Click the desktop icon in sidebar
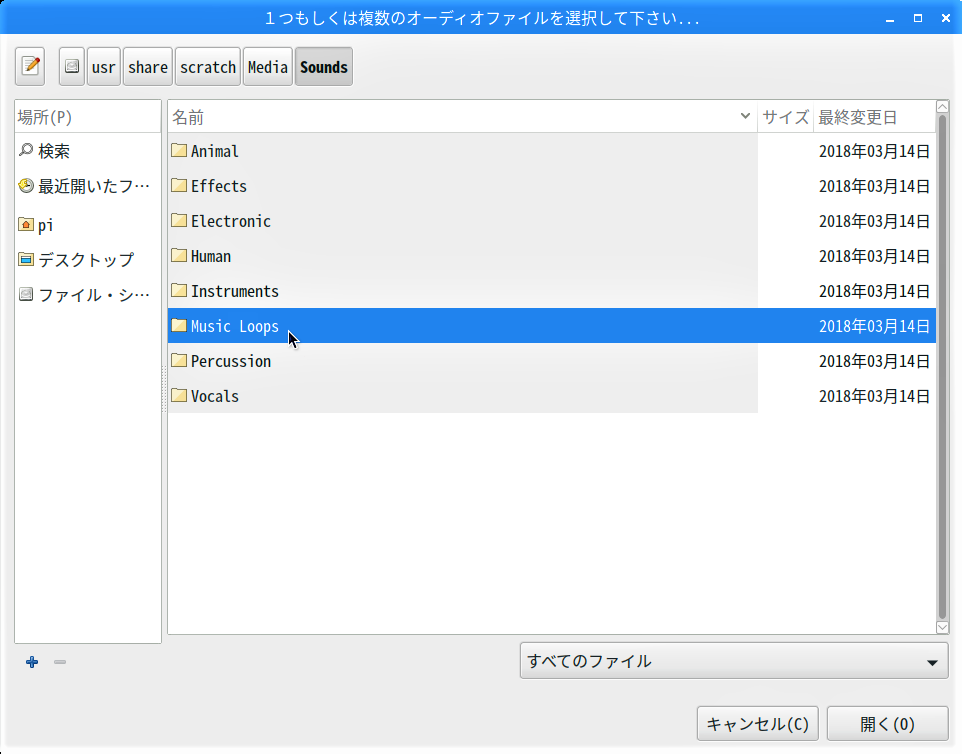962x754 pixels. (26, 259)
